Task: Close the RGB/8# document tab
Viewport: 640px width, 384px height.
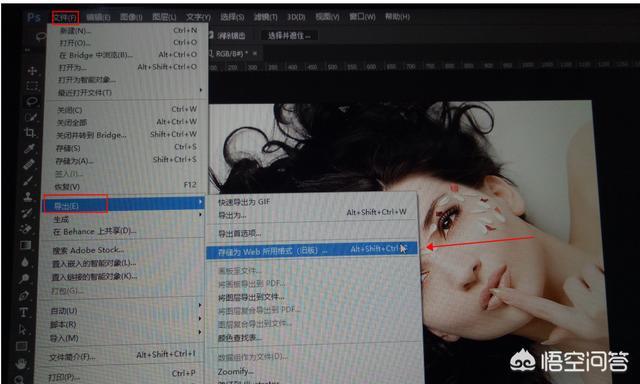Action: [255, 53]
